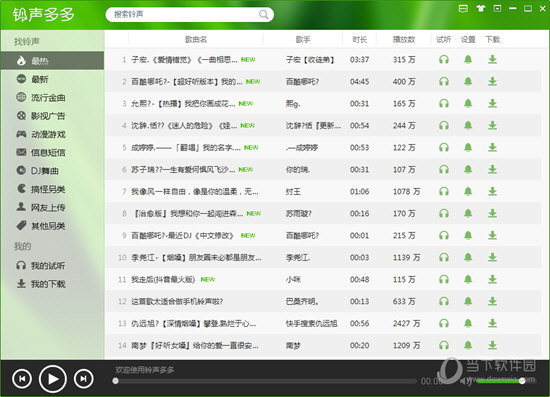
Task: Sort by the 播放数 column header
Action: [404, 39]
